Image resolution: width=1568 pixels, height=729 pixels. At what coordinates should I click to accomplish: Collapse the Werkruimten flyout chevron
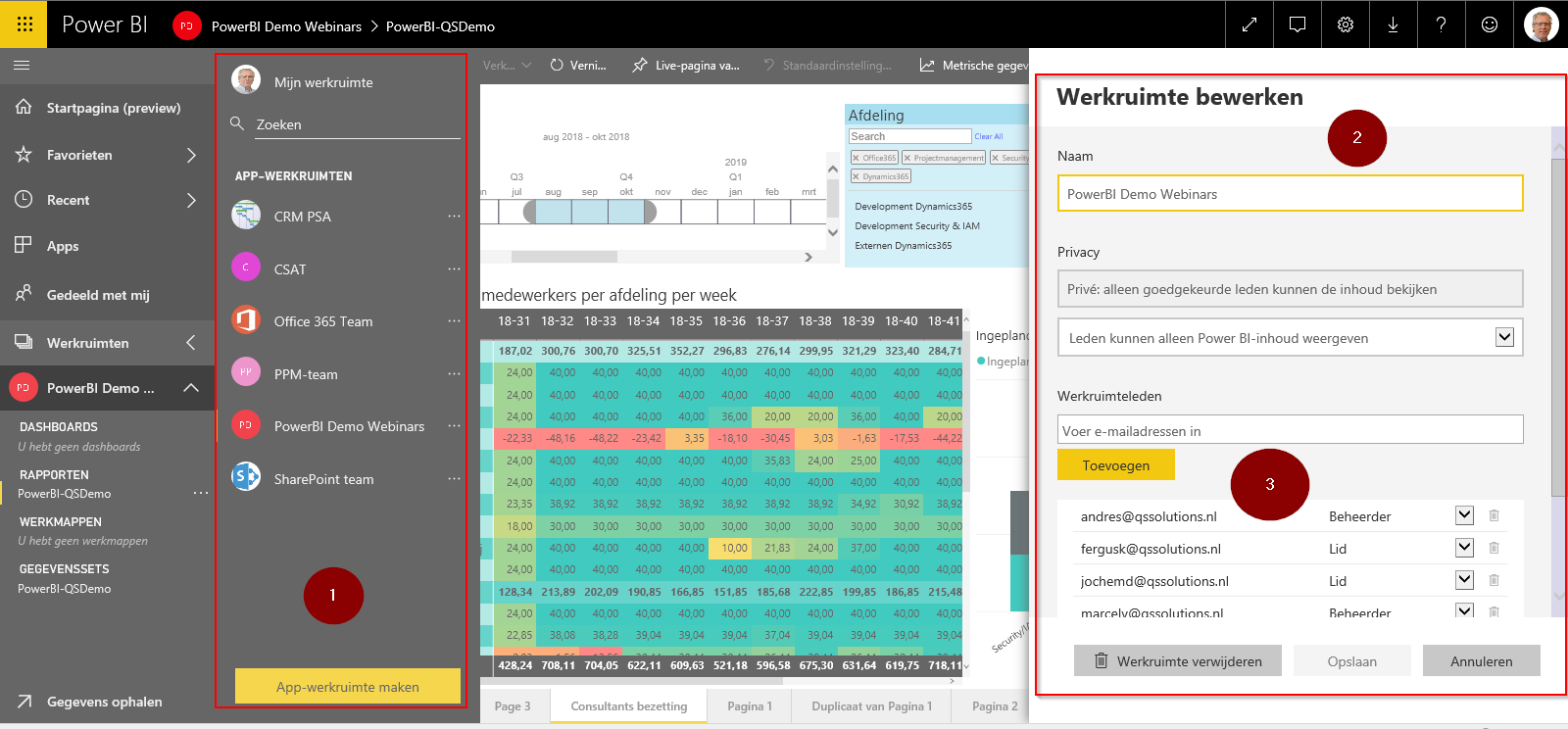191,342
